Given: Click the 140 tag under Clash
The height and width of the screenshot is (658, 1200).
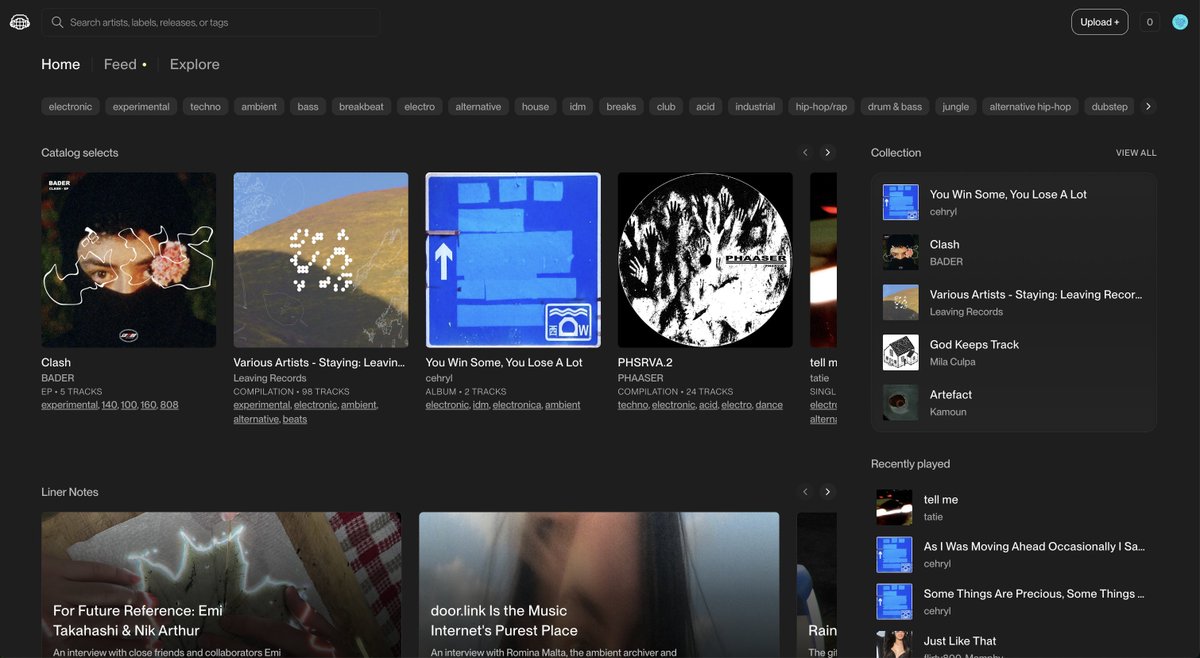Looking at the screenshot, I should tap(109, 405).
